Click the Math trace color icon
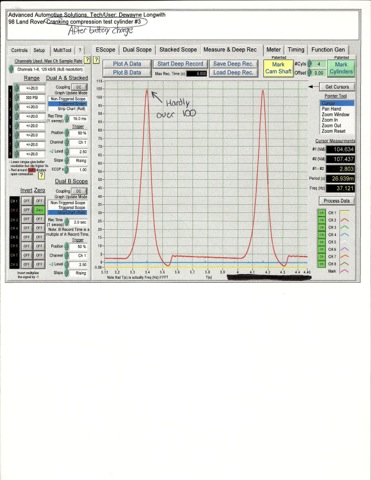371x480 pixels. click(344, 271)
